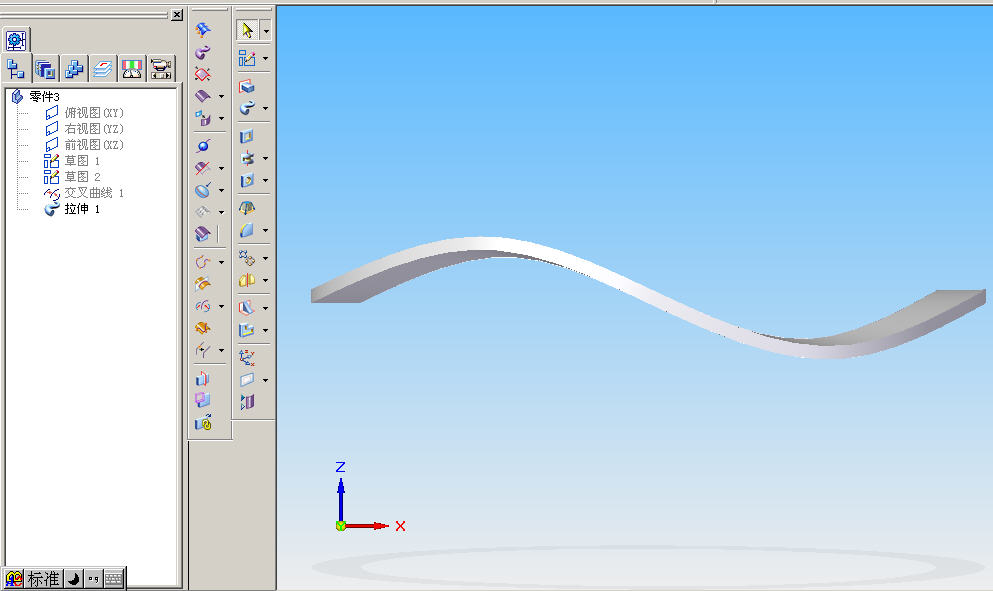The width and height of the screenshot is (993, 591).
Task: Select 拉伸 1 feature in tree
Action: (82, 209)
